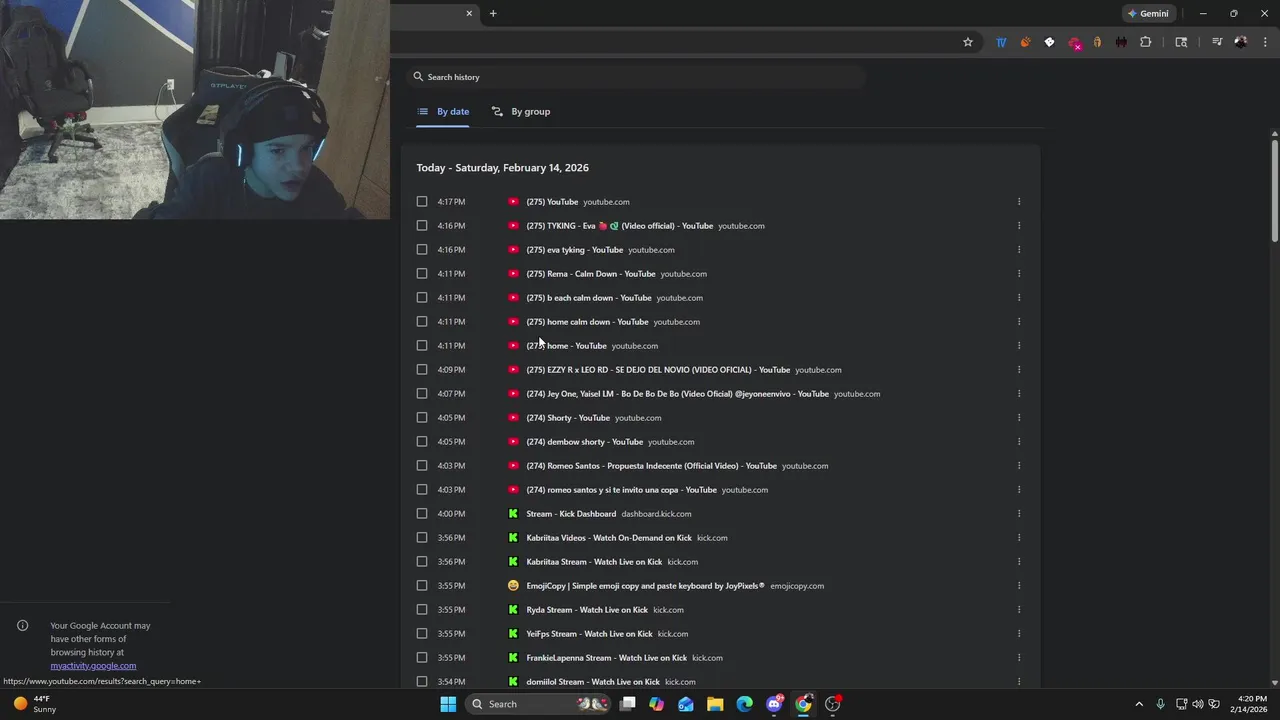The height and width of the screenshot is (720, 1280).
Task: Check the b each calm down entry
Action: tap(422, 297)
